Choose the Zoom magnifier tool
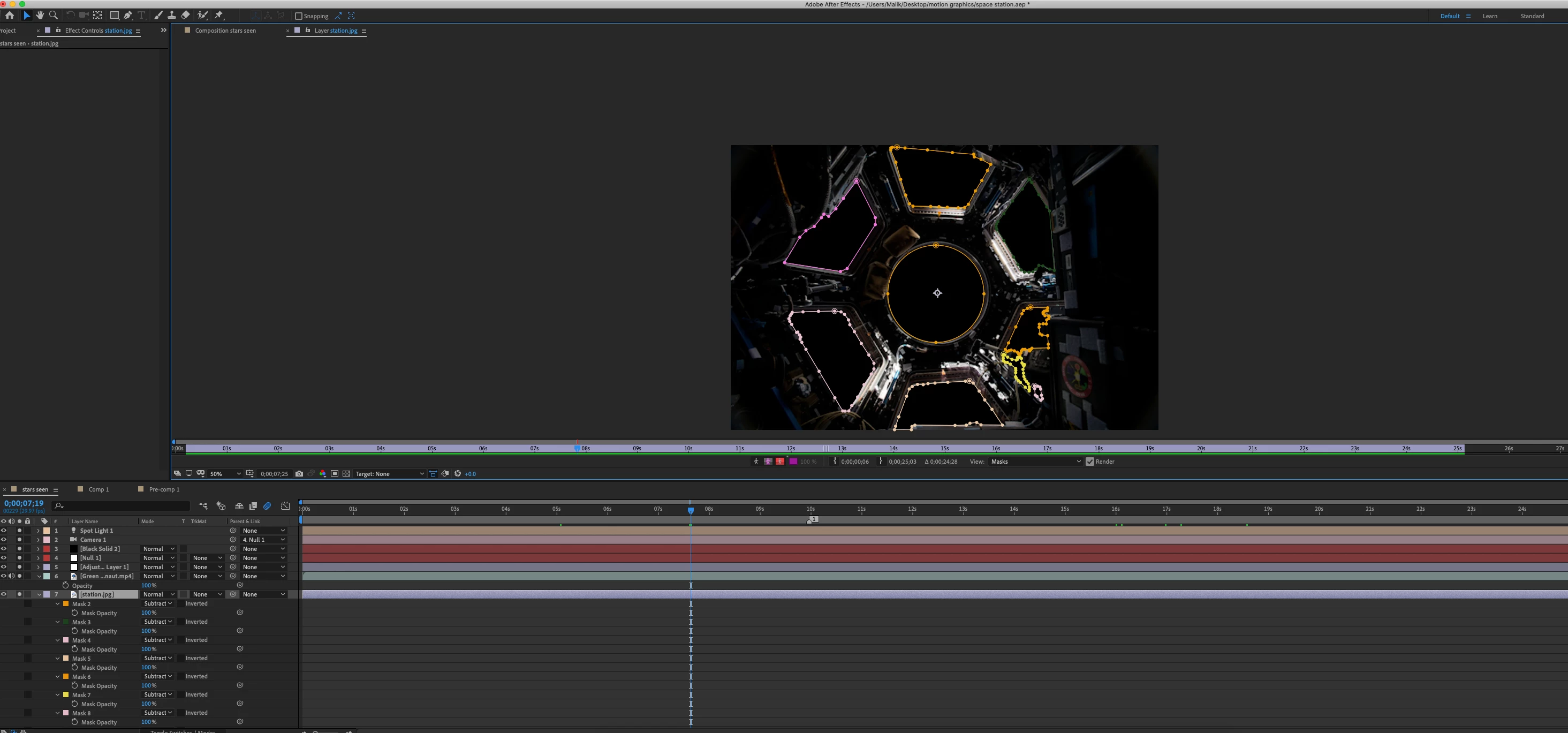 tap(54, 15)
